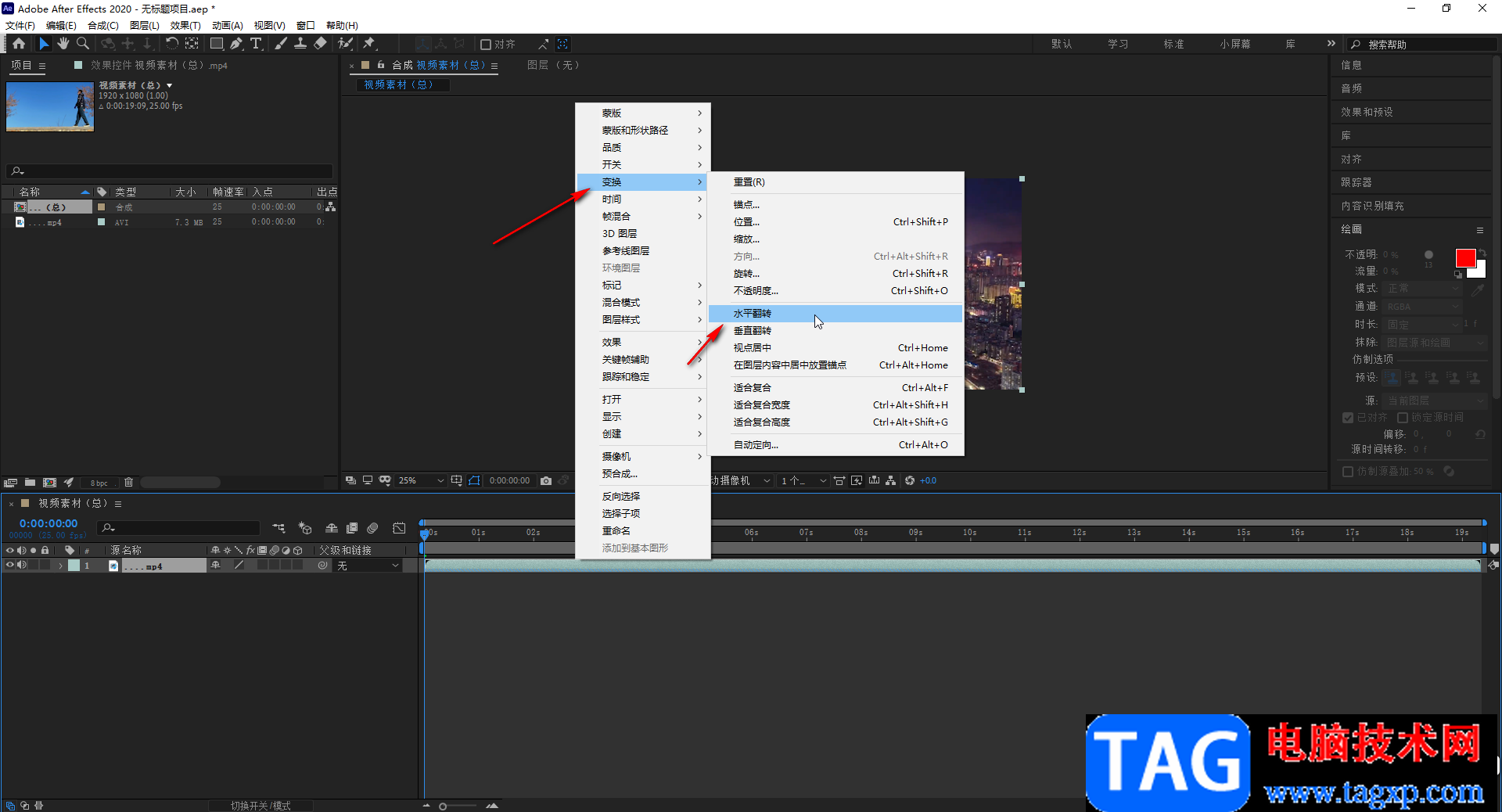Swap foreground and background colors icon

click(1482, 253)
